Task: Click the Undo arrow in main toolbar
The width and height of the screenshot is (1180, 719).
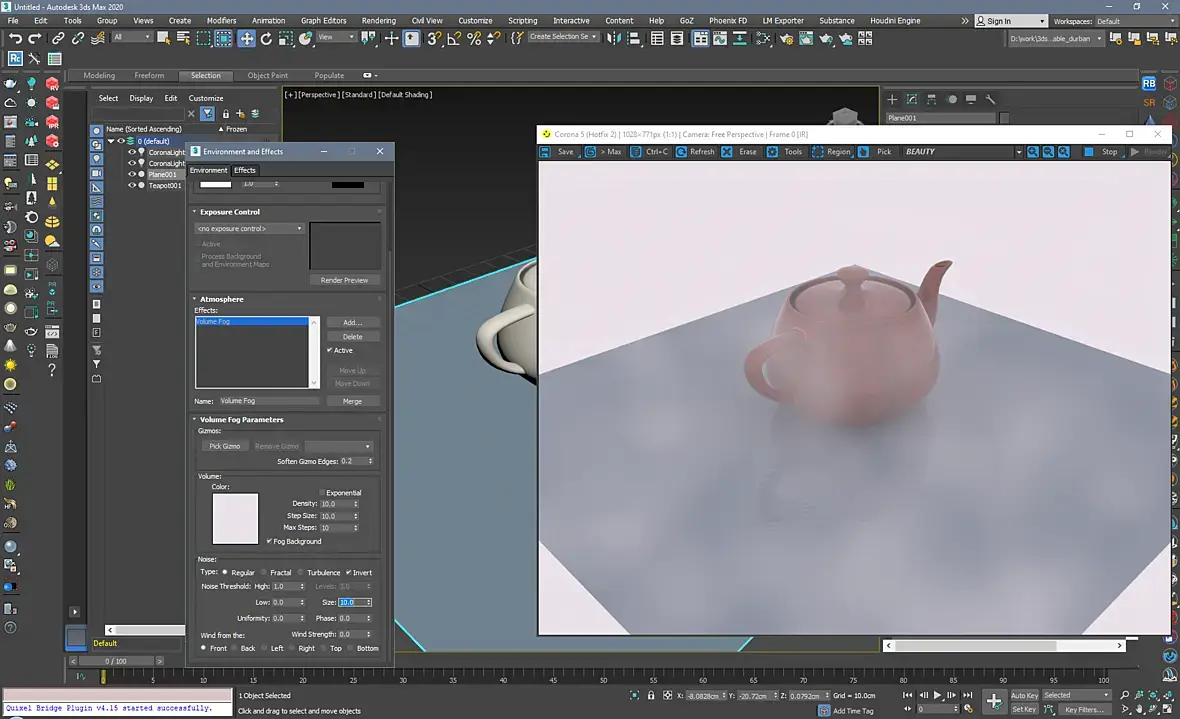Action: tap(14, 38)
